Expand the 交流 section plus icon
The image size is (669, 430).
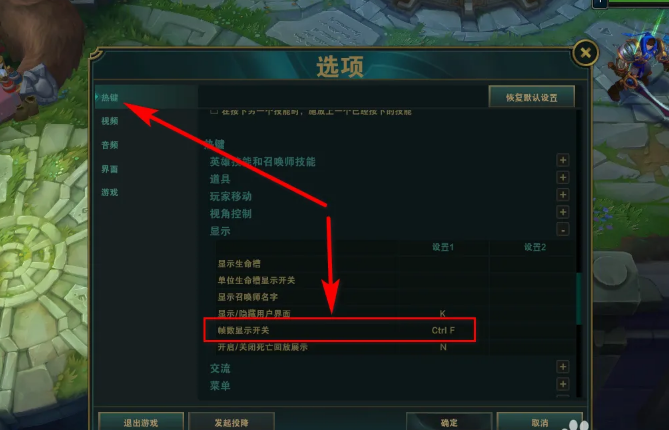click(563, 366)
